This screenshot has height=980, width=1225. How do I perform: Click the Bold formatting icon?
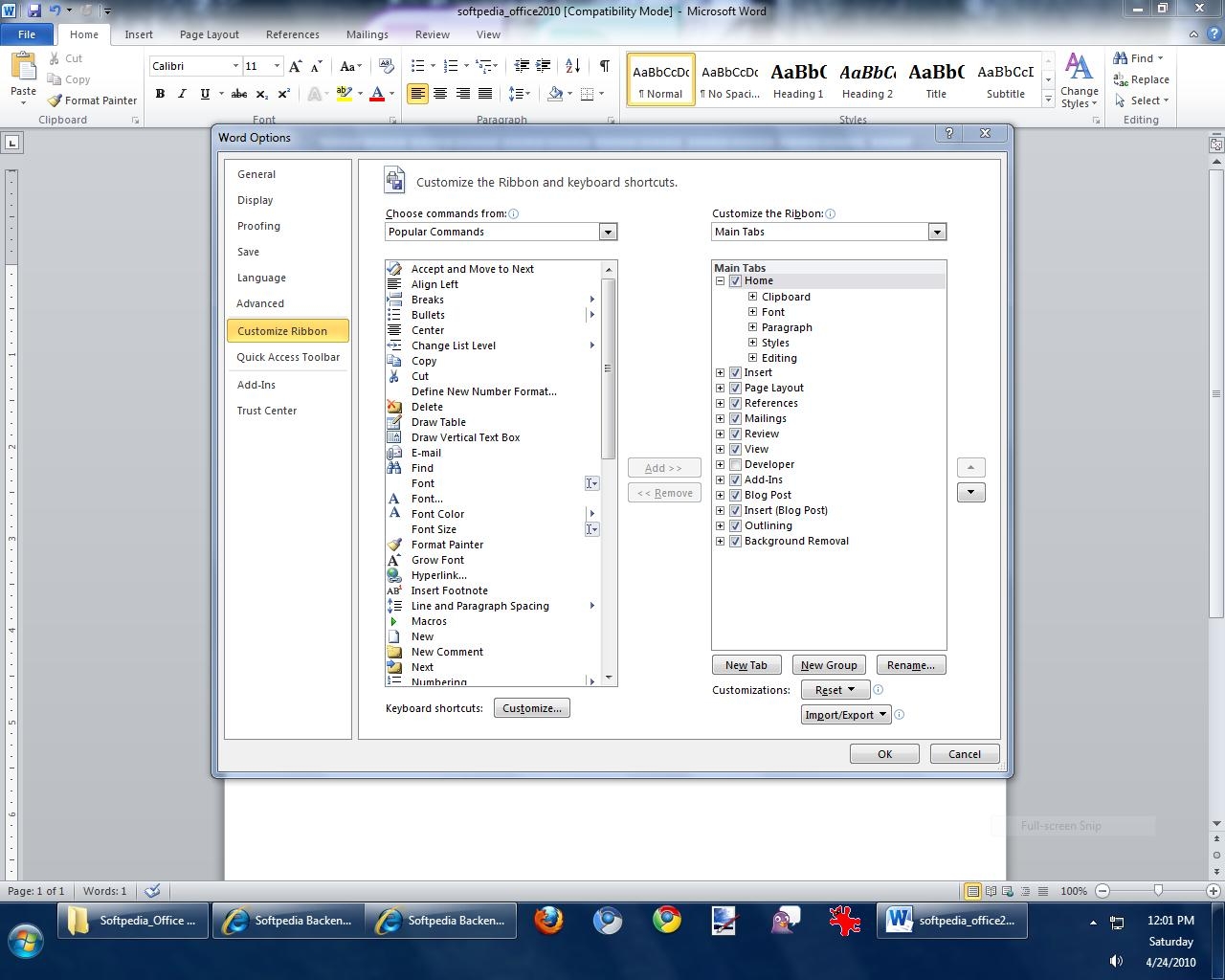(160, 94)
